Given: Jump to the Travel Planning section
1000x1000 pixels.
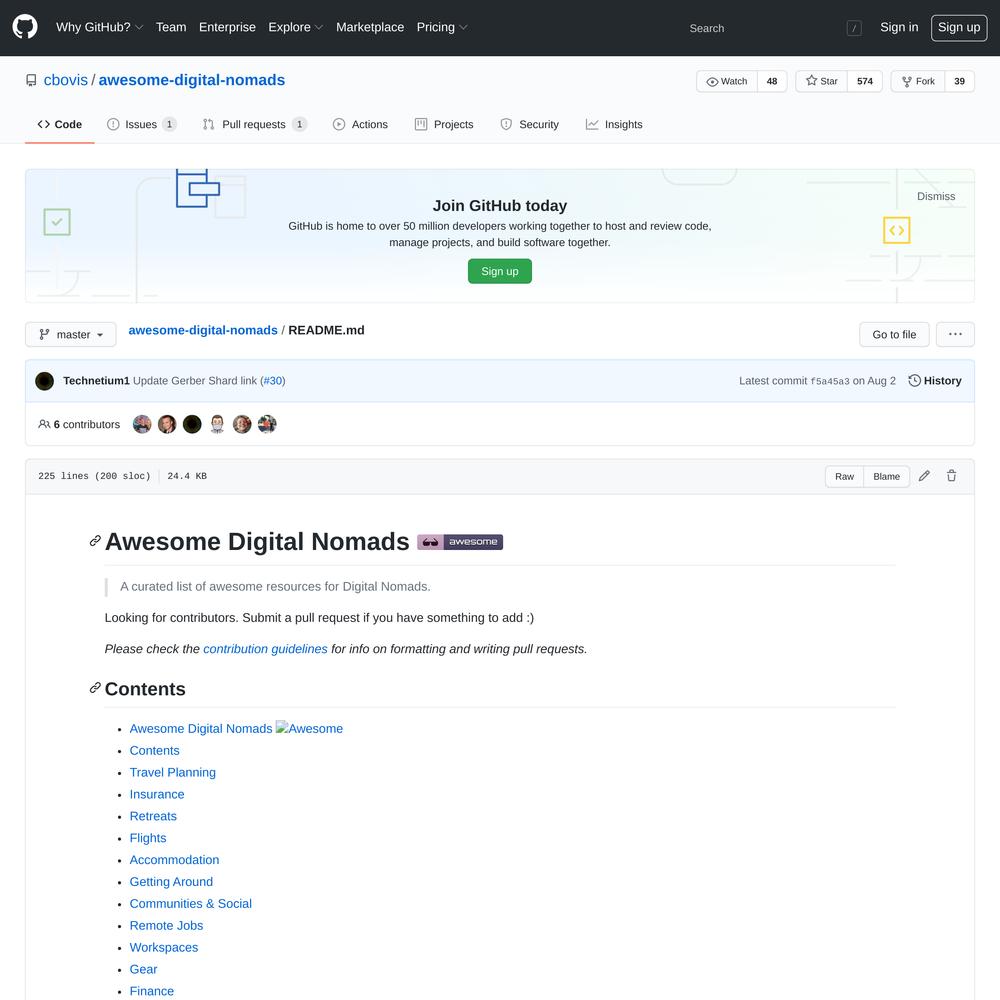Looking at the screenshot, I should [x=173, y=772].
